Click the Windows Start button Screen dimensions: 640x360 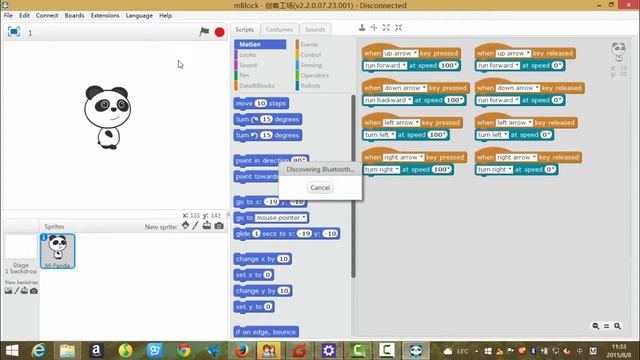coord(12,350)
